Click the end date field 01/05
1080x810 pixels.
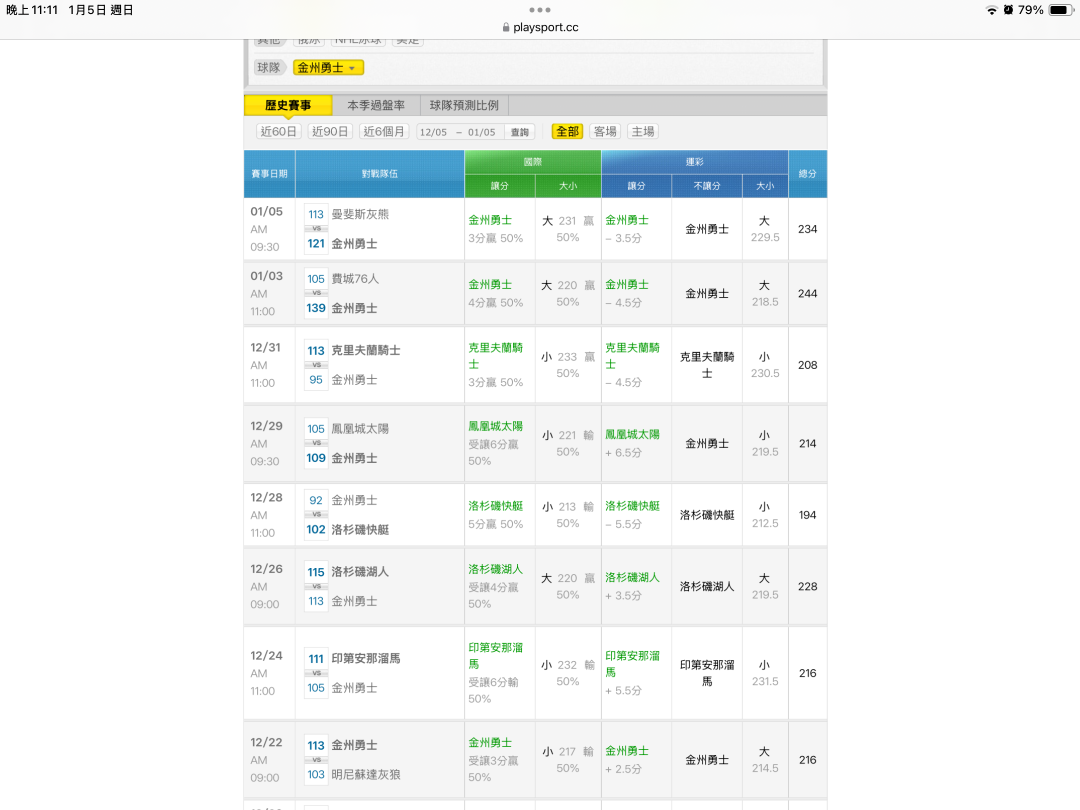coord(481,132)
